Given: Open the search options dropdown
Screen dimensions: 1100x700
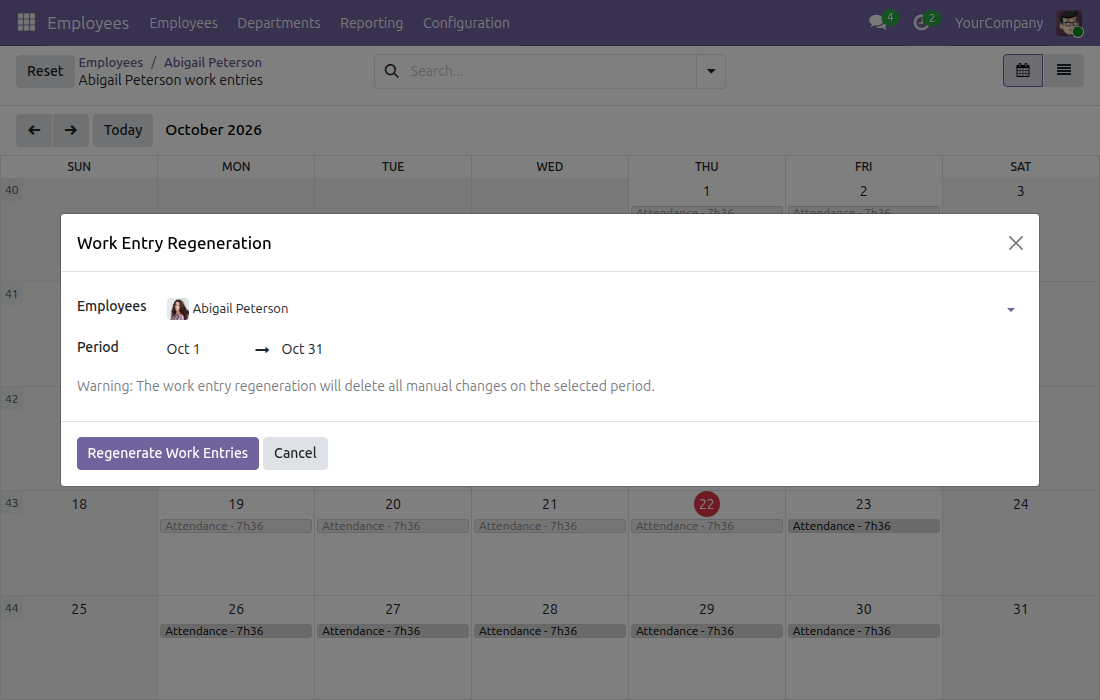Looking at the screenshot, I should [711, 71].
